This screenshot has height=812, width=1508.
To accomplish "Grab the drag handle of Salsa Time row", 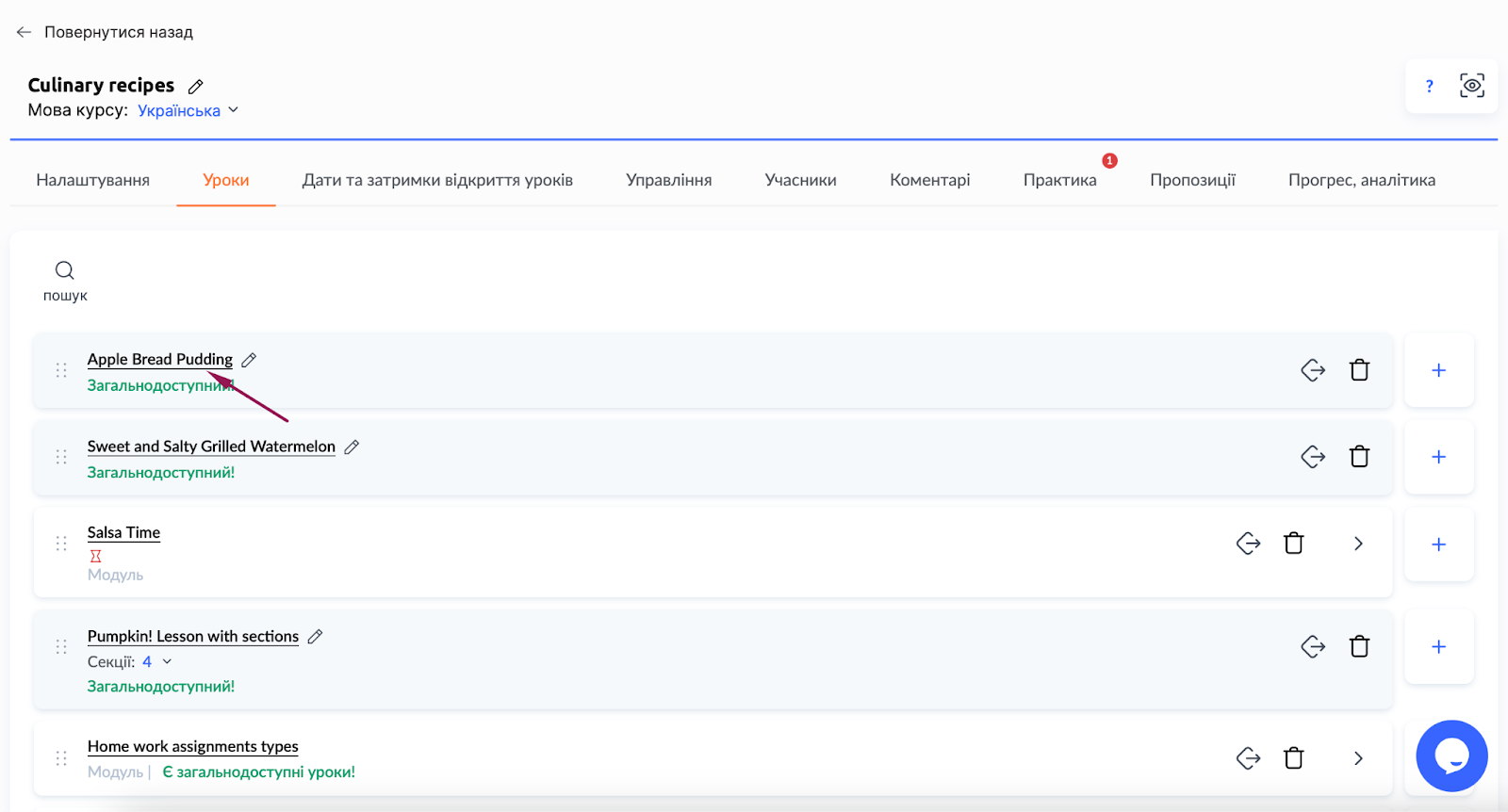I will (x=61, y=544).
